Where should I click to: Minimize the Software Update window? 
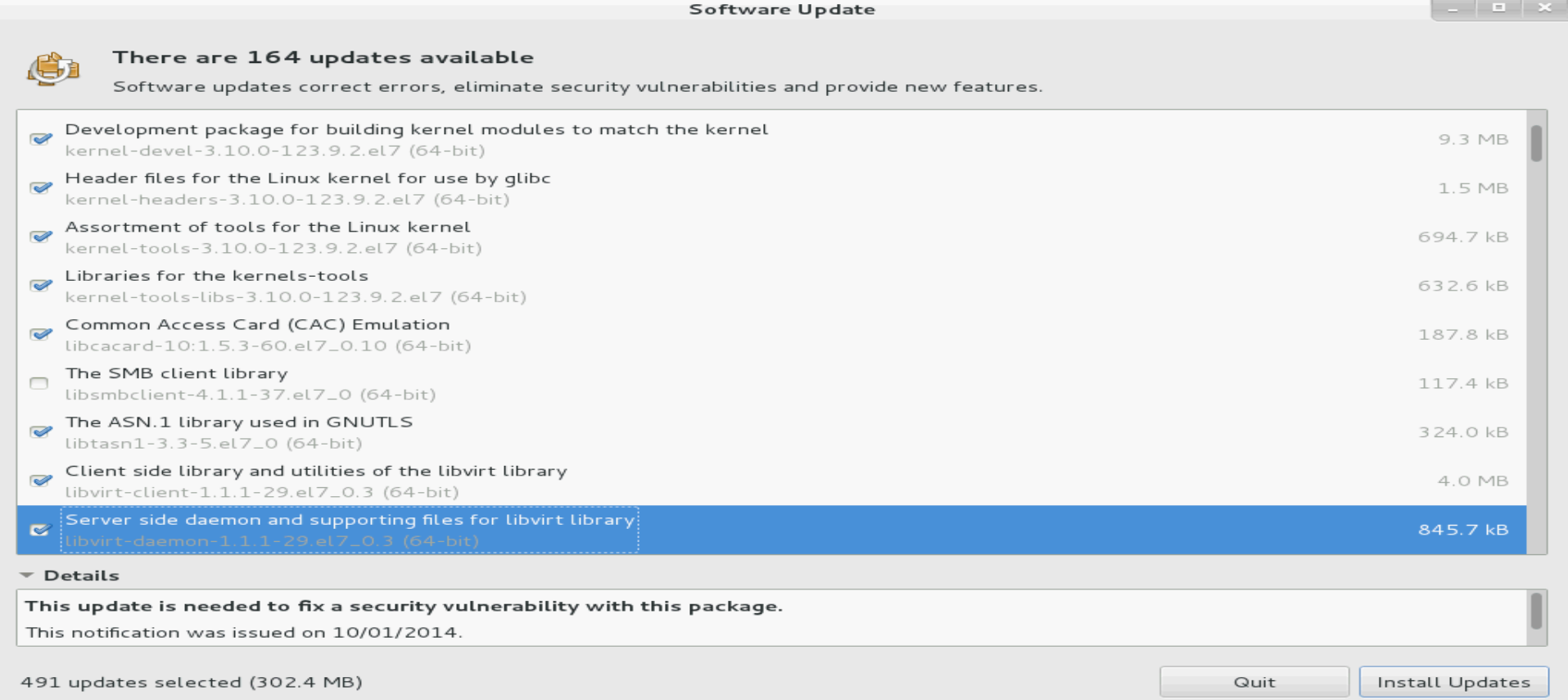coord(1453,8)
